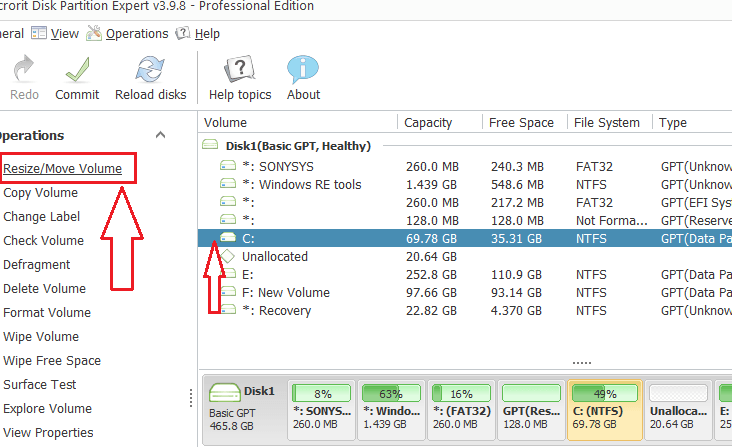Click the Redo arrow icon
The width and height of the screenshot is (732, 447).
(23, 69)
